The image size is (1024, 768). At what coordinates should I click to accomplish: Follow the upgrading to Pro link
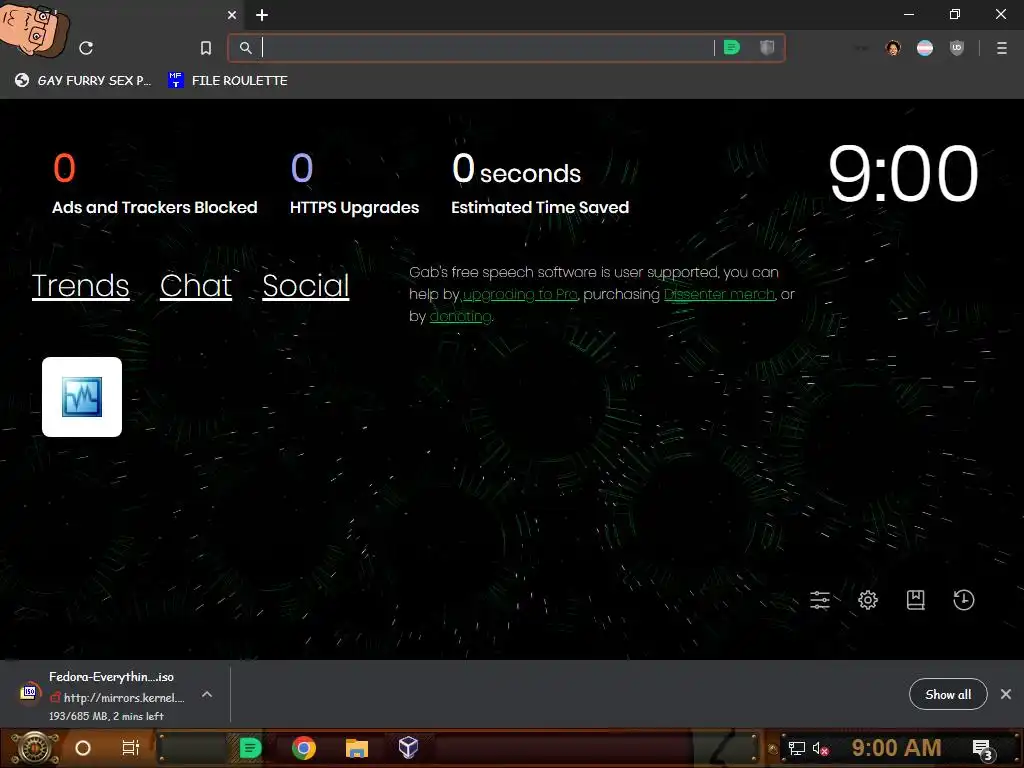[520, 295]
